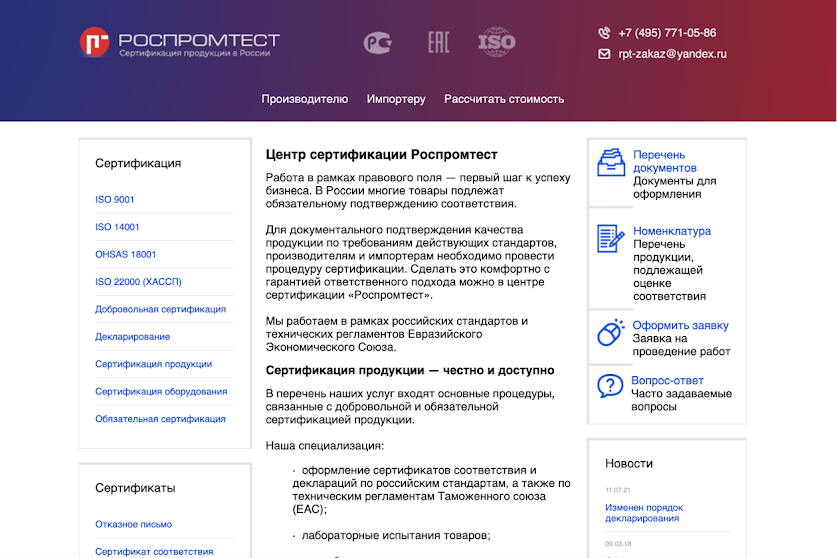837x558 pixels.
Task: Open the Добровольная сертификация link
Action: 161,309
